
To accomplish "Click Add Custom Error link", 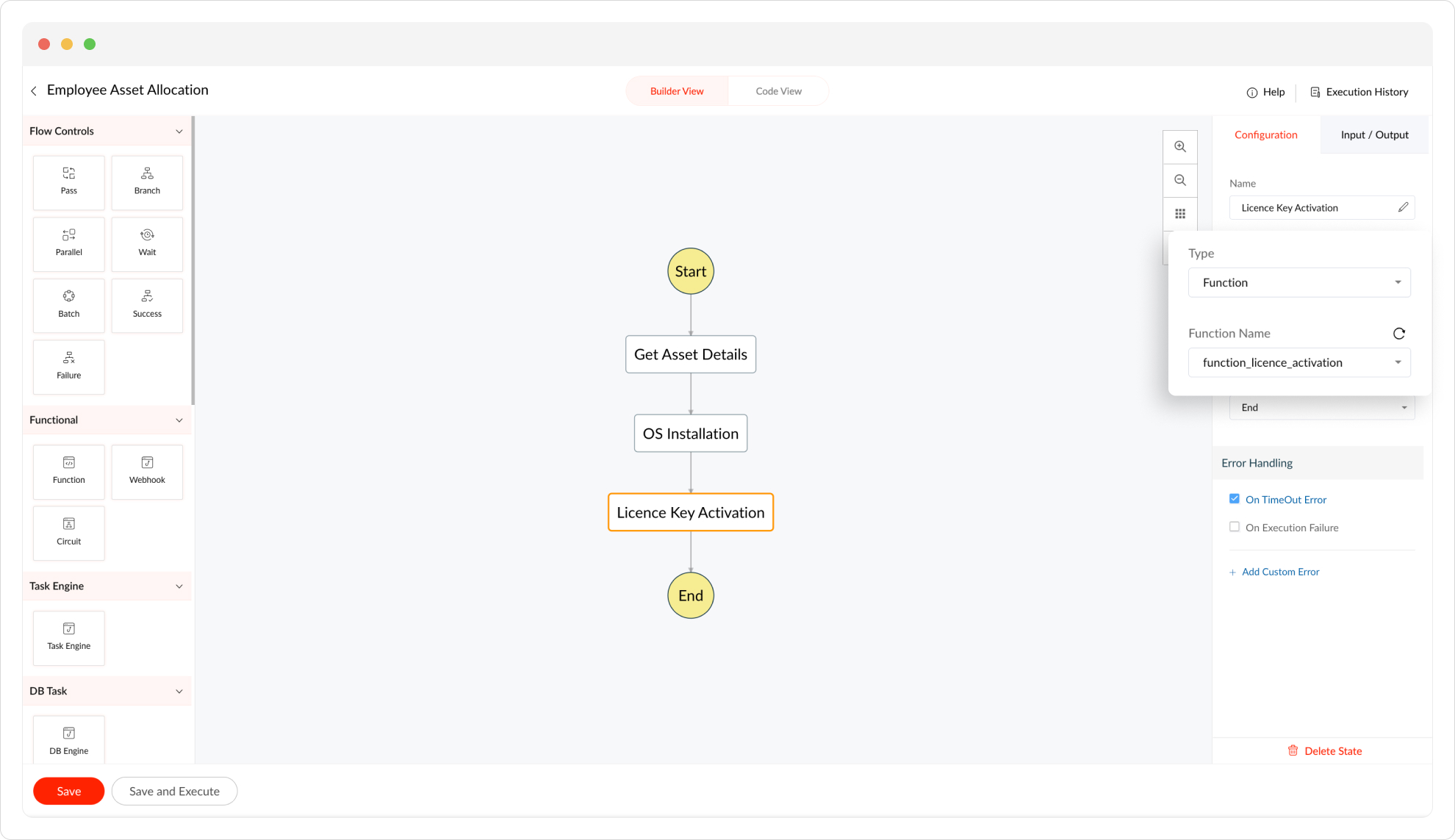I will 1280,572.
